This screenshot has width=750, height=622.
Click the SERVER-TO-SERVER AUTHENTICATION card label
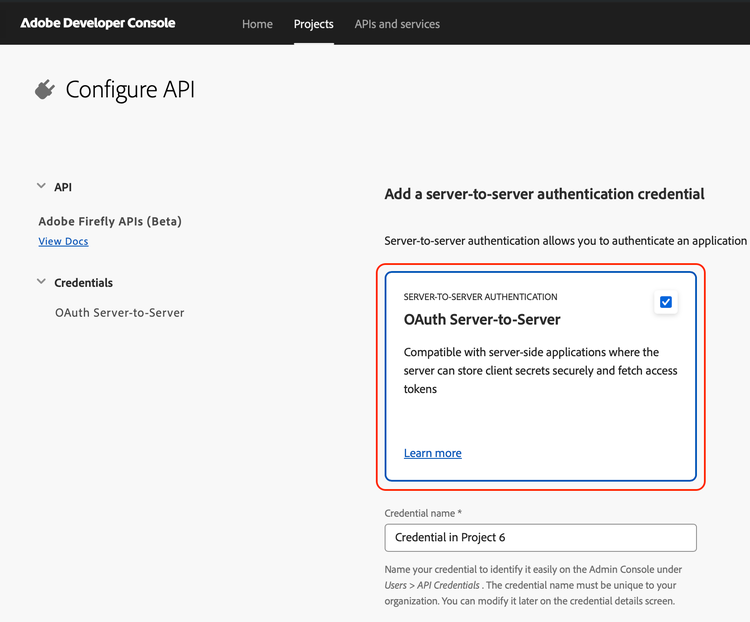click(x=480, y=297)
